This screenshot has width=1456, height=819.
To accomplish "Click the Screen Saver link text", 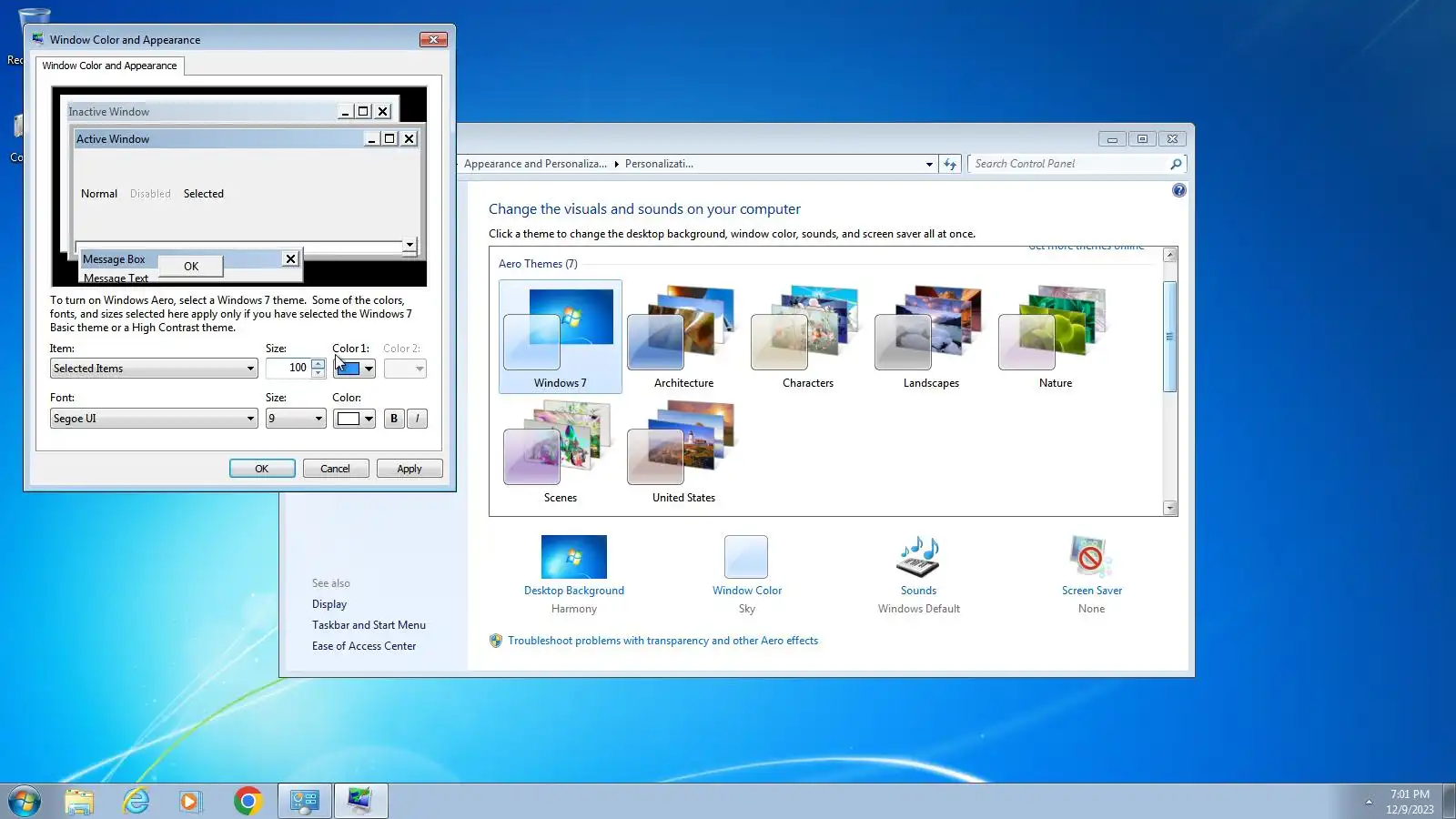I will pos(1092,591).
